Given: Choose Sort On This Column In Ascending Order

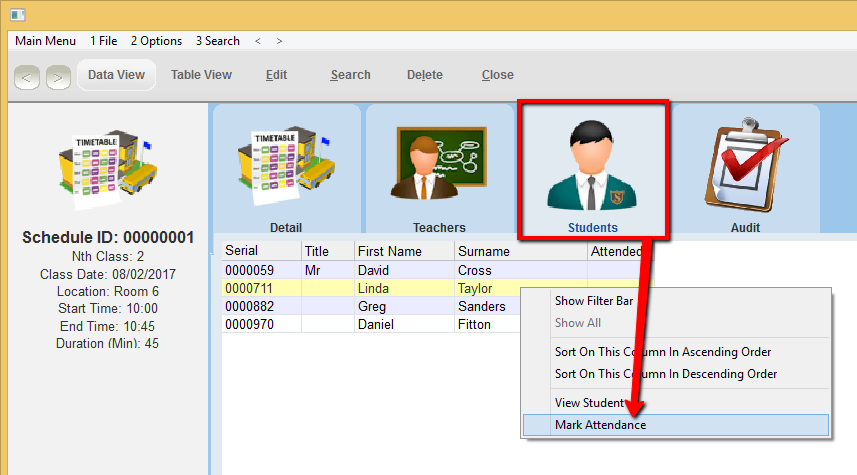Looking at the screenshot, I should click(x=662, y=352).
